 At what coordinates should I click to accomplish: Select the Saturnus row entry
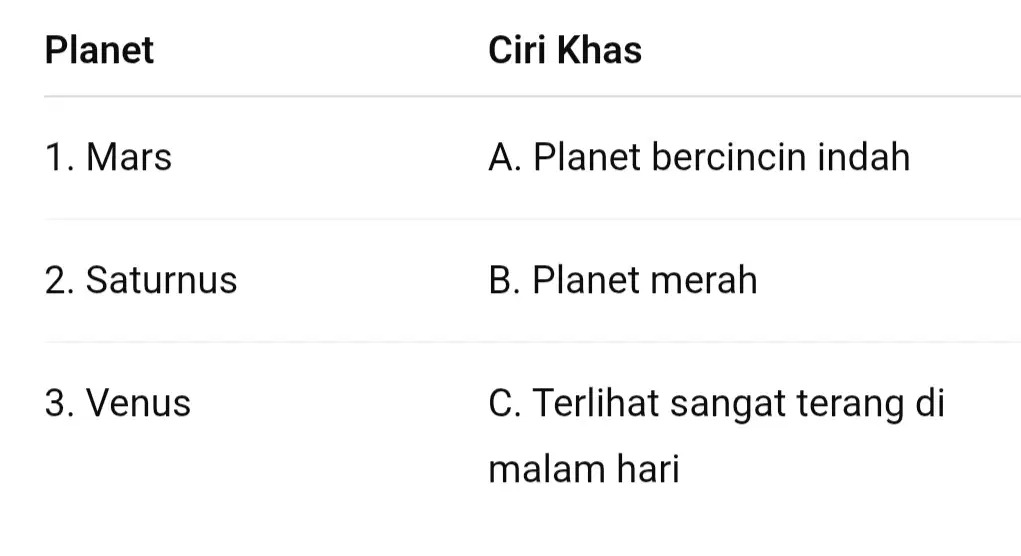[141, 280]
